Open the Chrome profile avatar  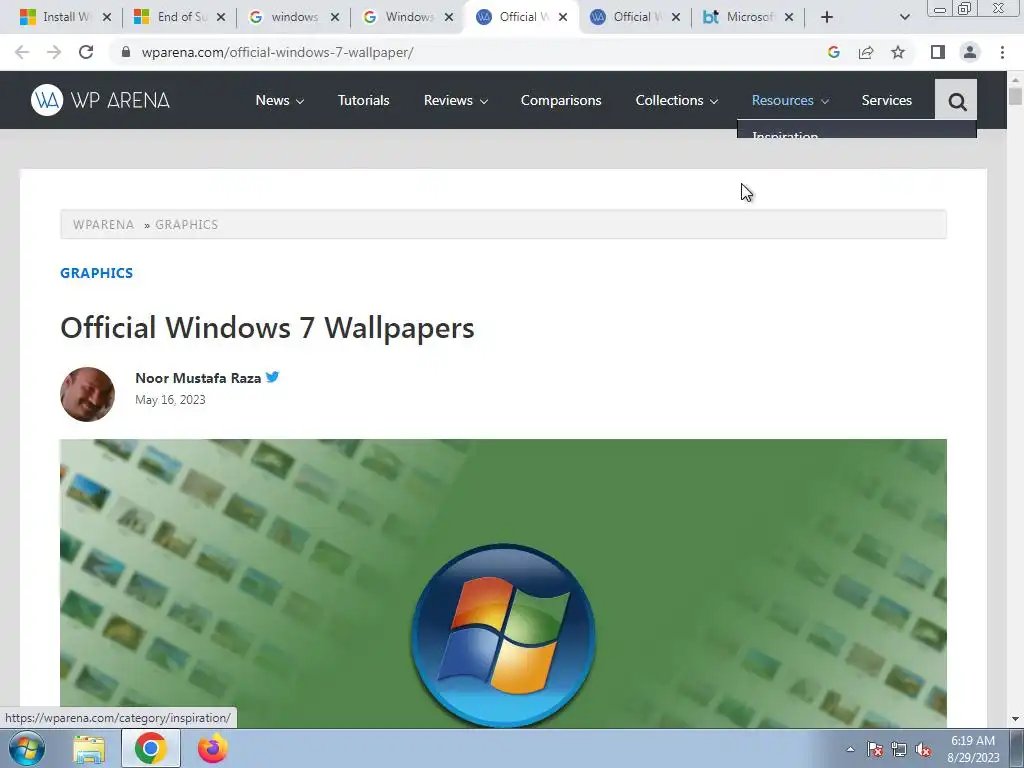point(970,52)
